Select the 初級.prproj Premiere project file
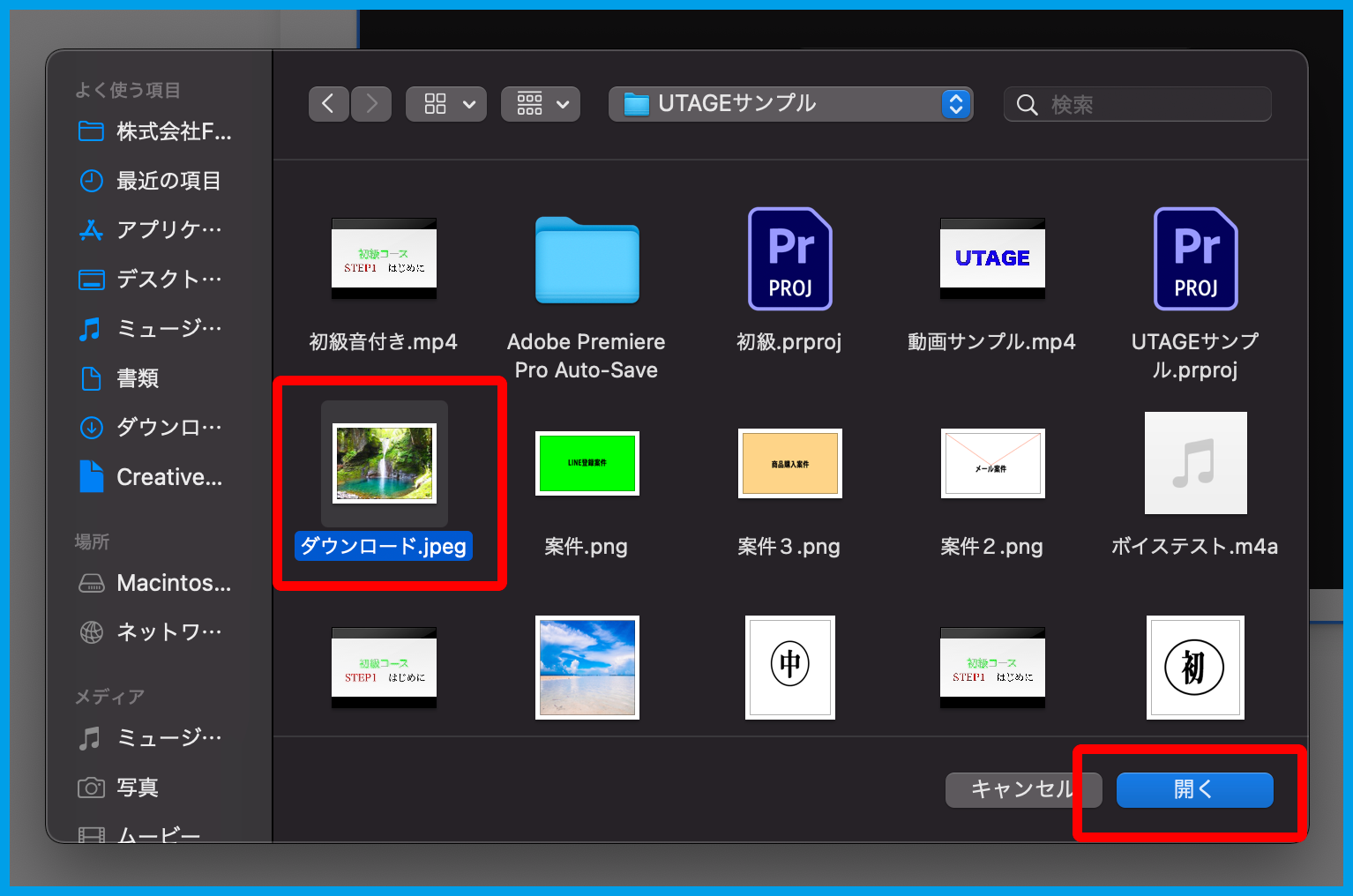 tap(789, 260)
